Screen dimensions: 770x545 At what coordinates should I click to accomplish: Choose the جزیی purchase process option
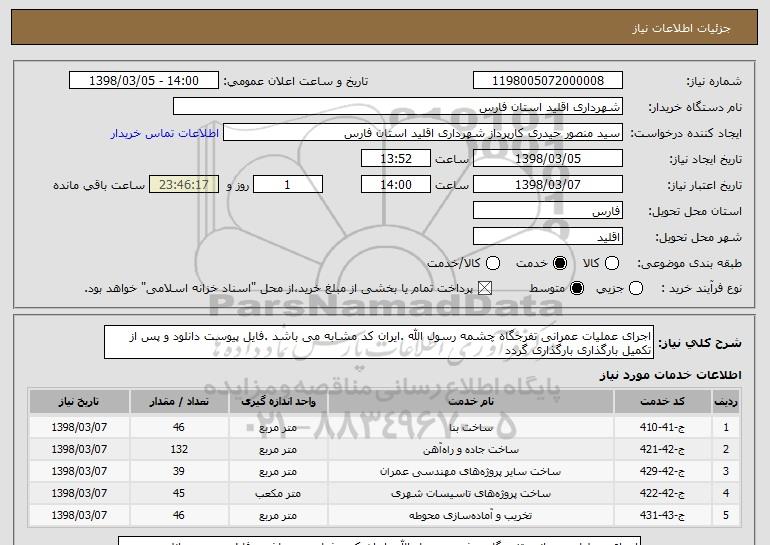(635, 288)
